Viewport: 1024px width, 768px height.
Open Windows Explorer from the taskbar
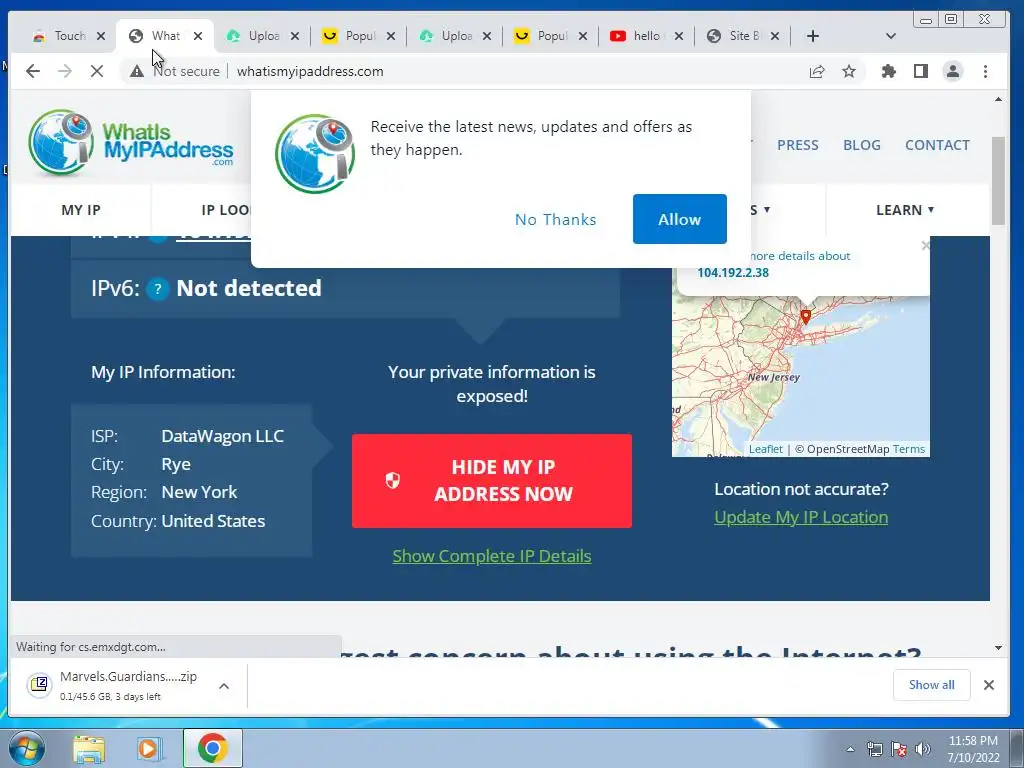click(x=89, y=748)
